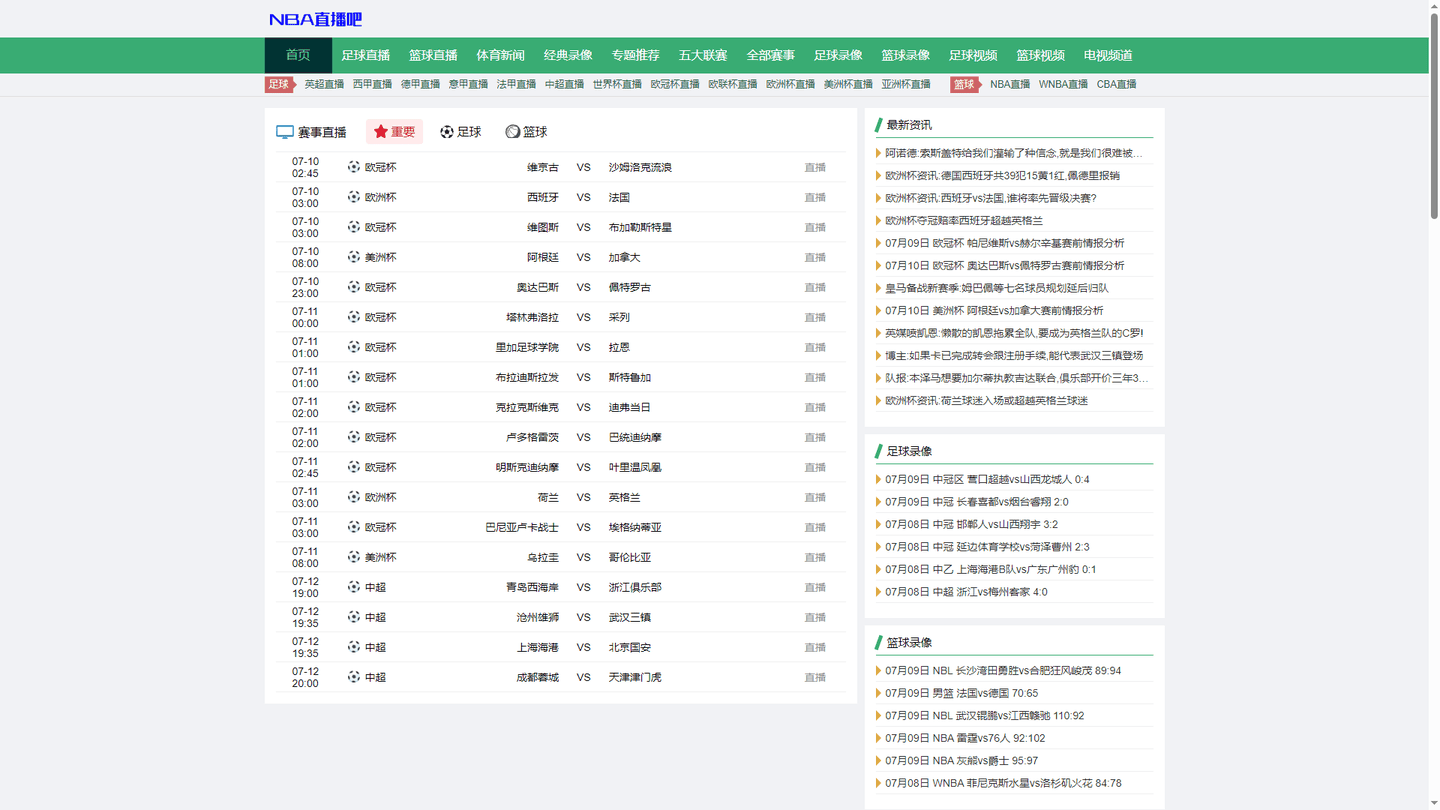Image resolution: width=1440 pixels, height=810 pixels.
Task: Click league label 欧冠杯 in 克拉克斯维克 row
Action: click(x=380, y=407)
